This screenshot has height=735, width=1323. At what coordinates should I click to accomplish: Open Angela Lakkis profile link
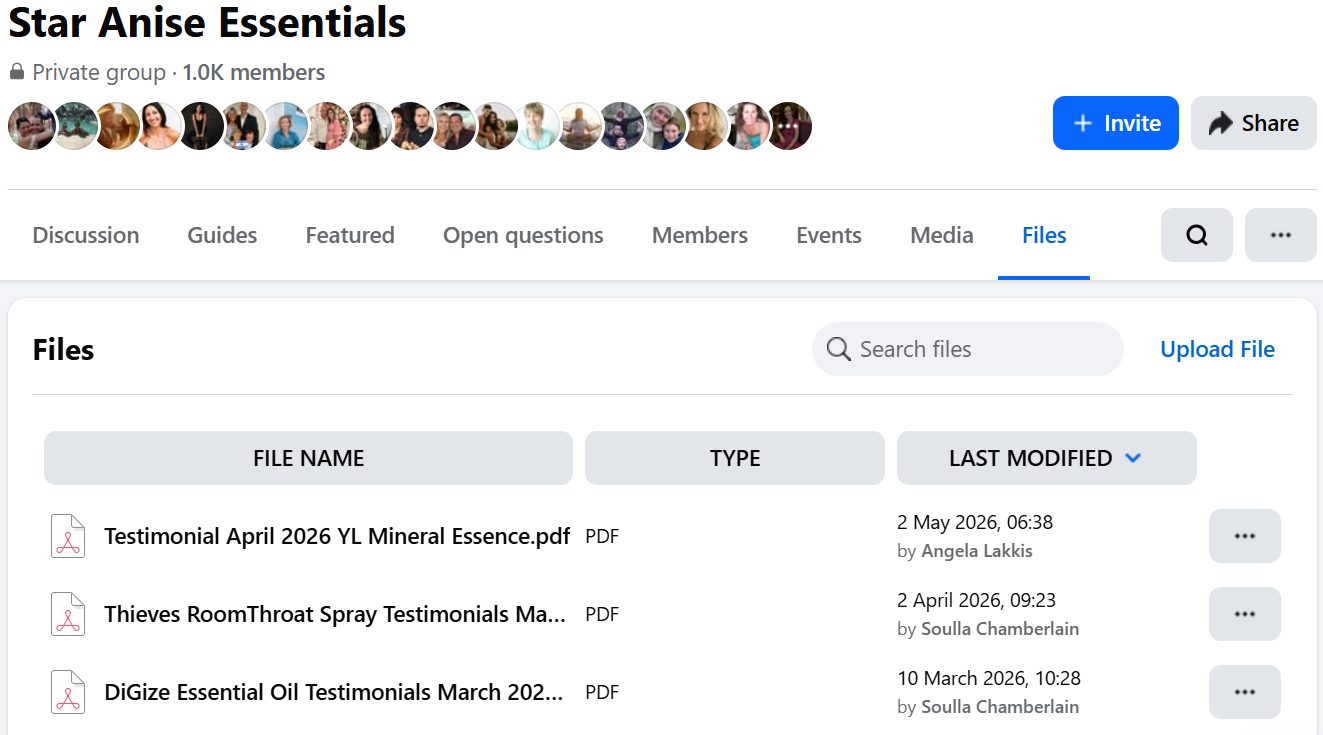(977, 551)
